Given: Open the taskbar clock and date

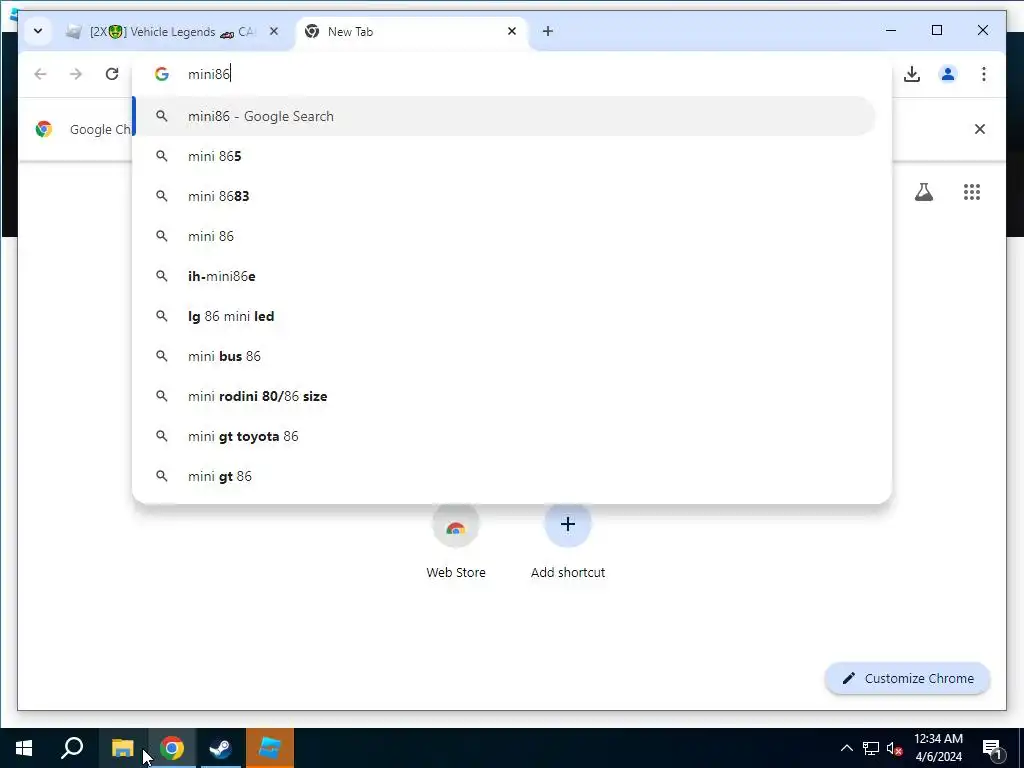Looking at the screenshot, I should tap(938, 748).
